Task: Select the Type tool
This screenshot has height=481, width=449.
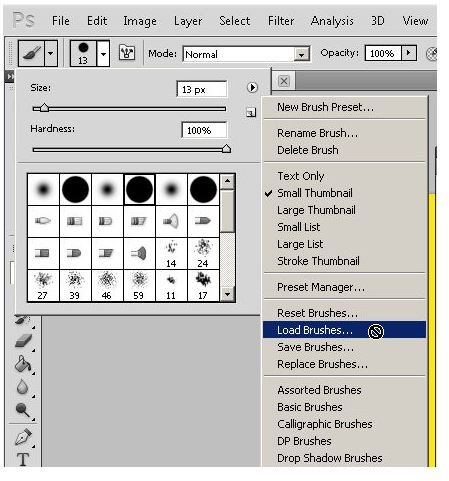Action: [23, 460]
